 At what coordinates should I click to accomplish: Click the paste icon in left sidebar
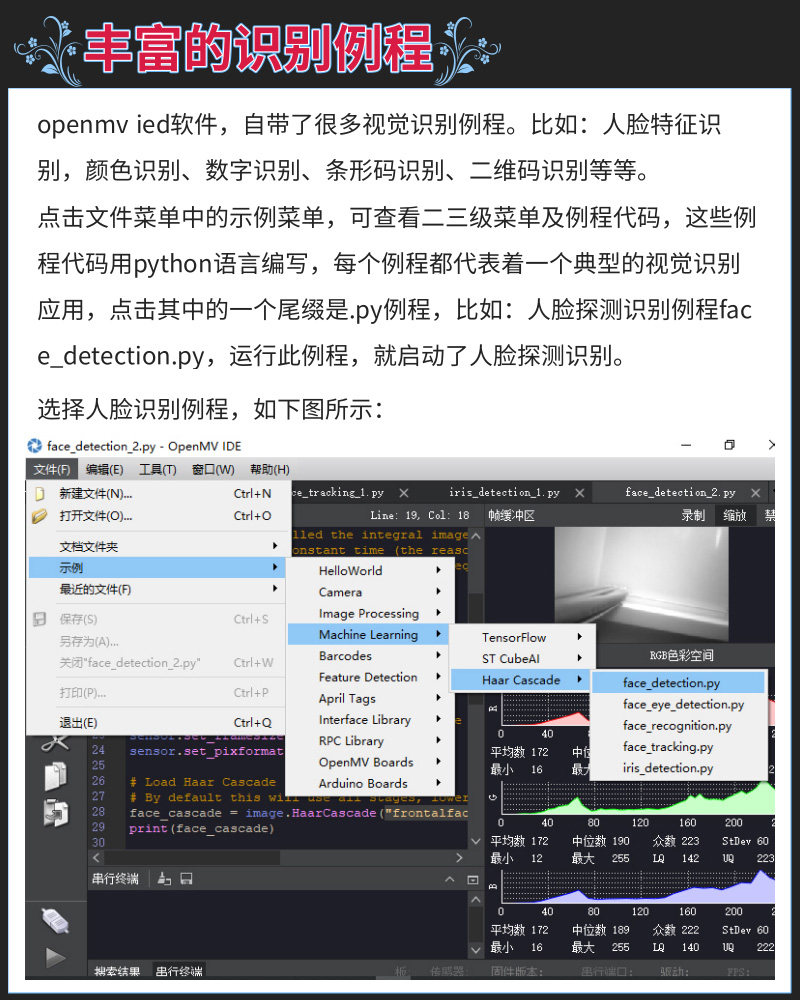pyautogui.click(x=56, y=813)
